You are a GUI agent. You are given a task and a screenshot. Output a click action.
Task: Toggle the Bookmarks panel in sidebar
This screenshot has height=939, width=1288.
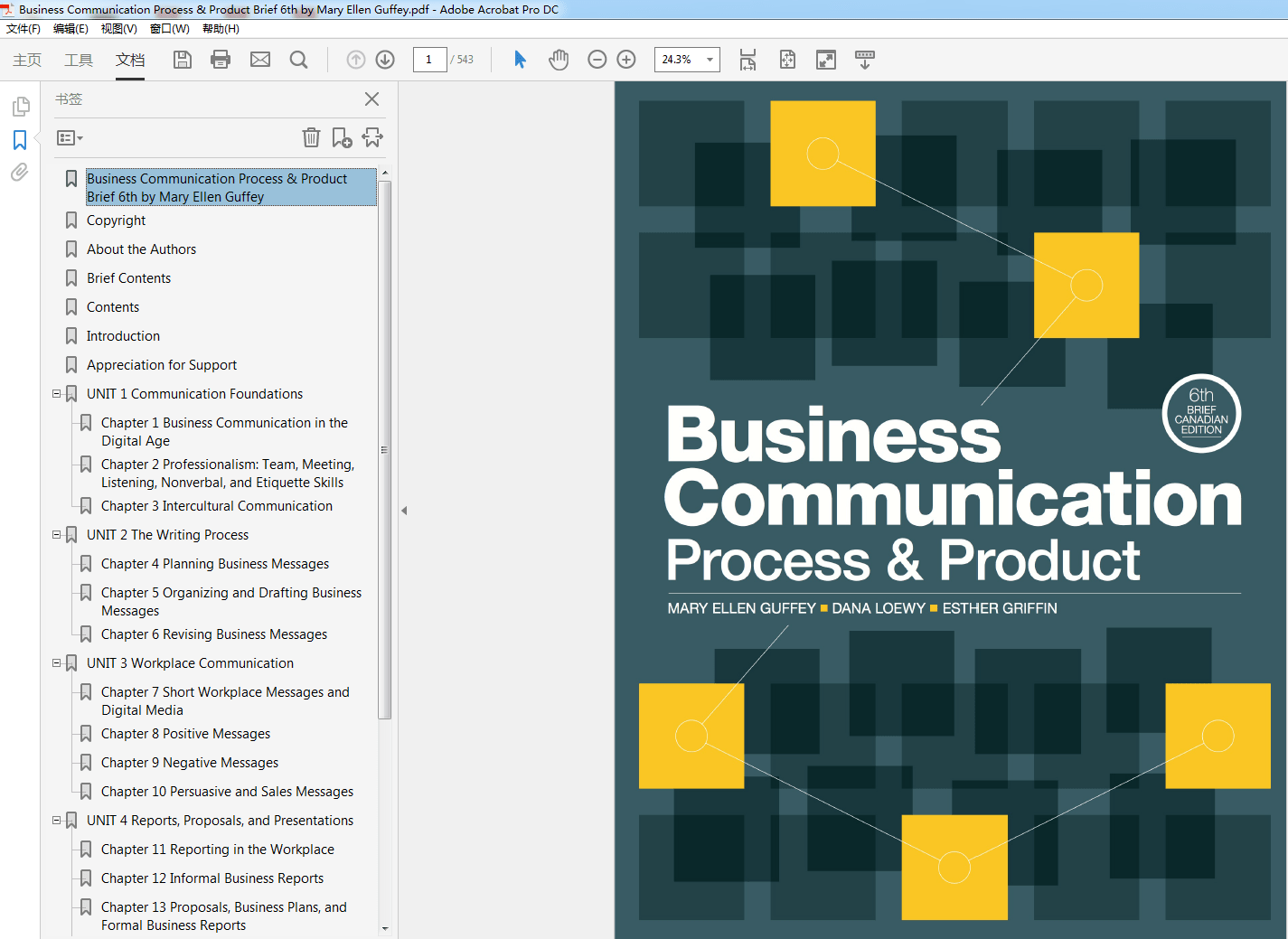[x=20, y=140]
